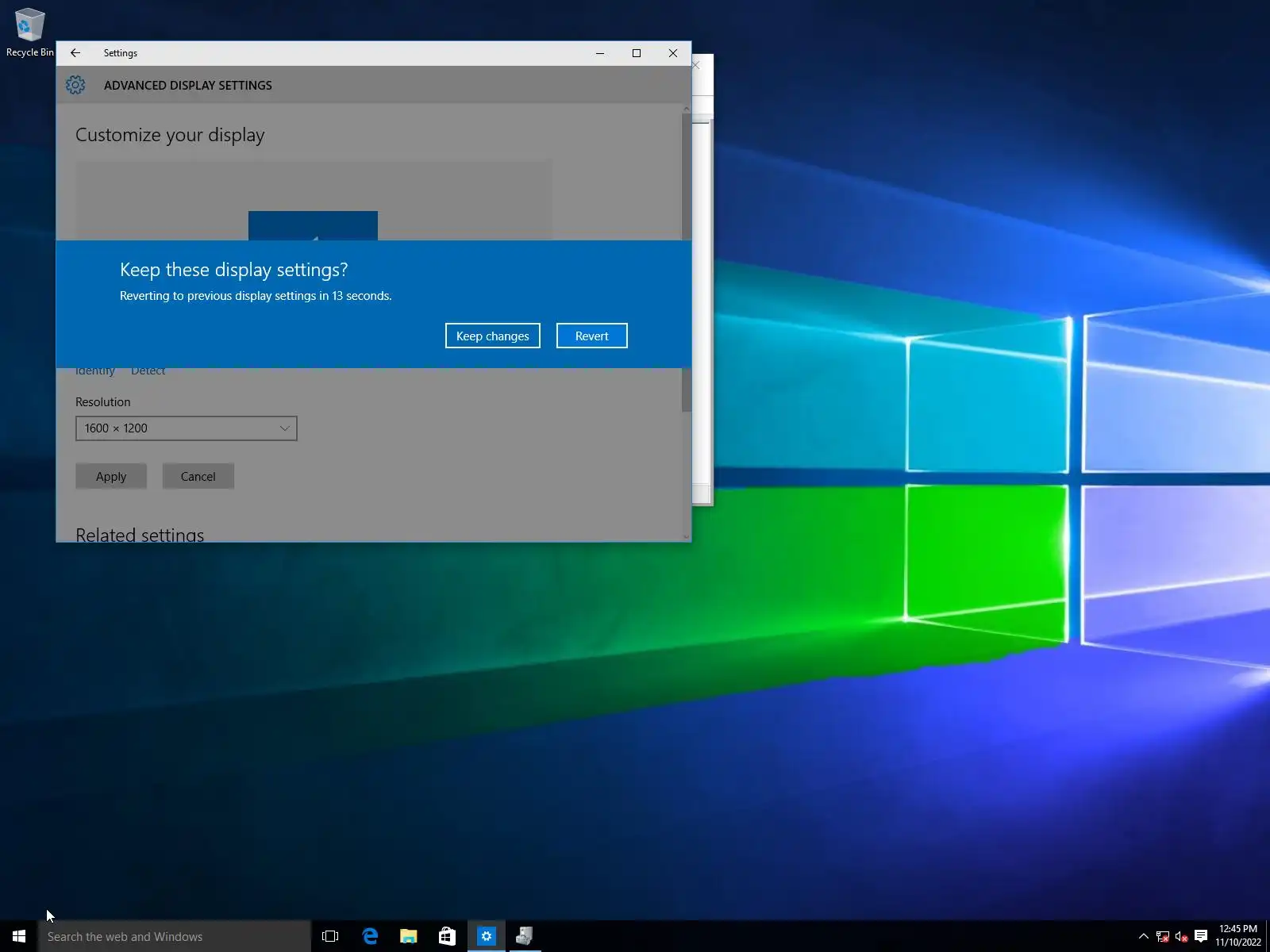Click the Advanced Display Settings gear icon
Viewport: 1270px width, 952px height.
point(75,85)
